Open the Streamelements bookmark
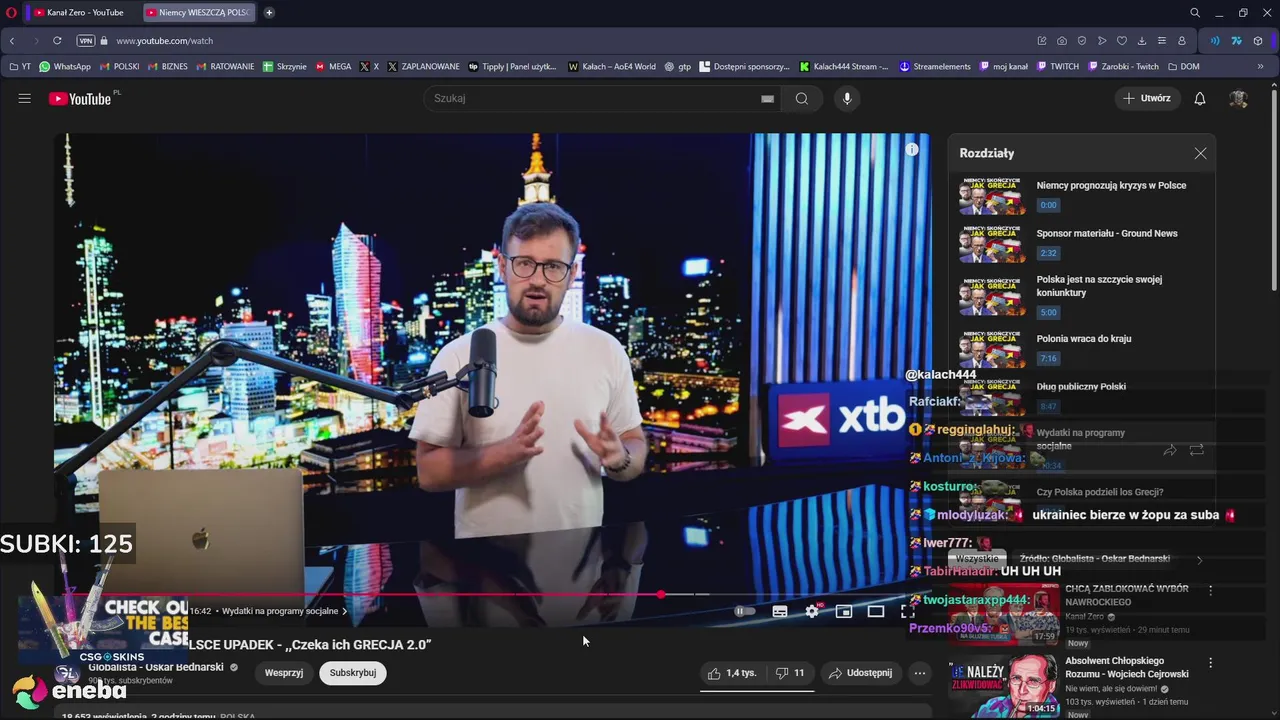This screenshot has height=720, width=1280. [935, 67]
